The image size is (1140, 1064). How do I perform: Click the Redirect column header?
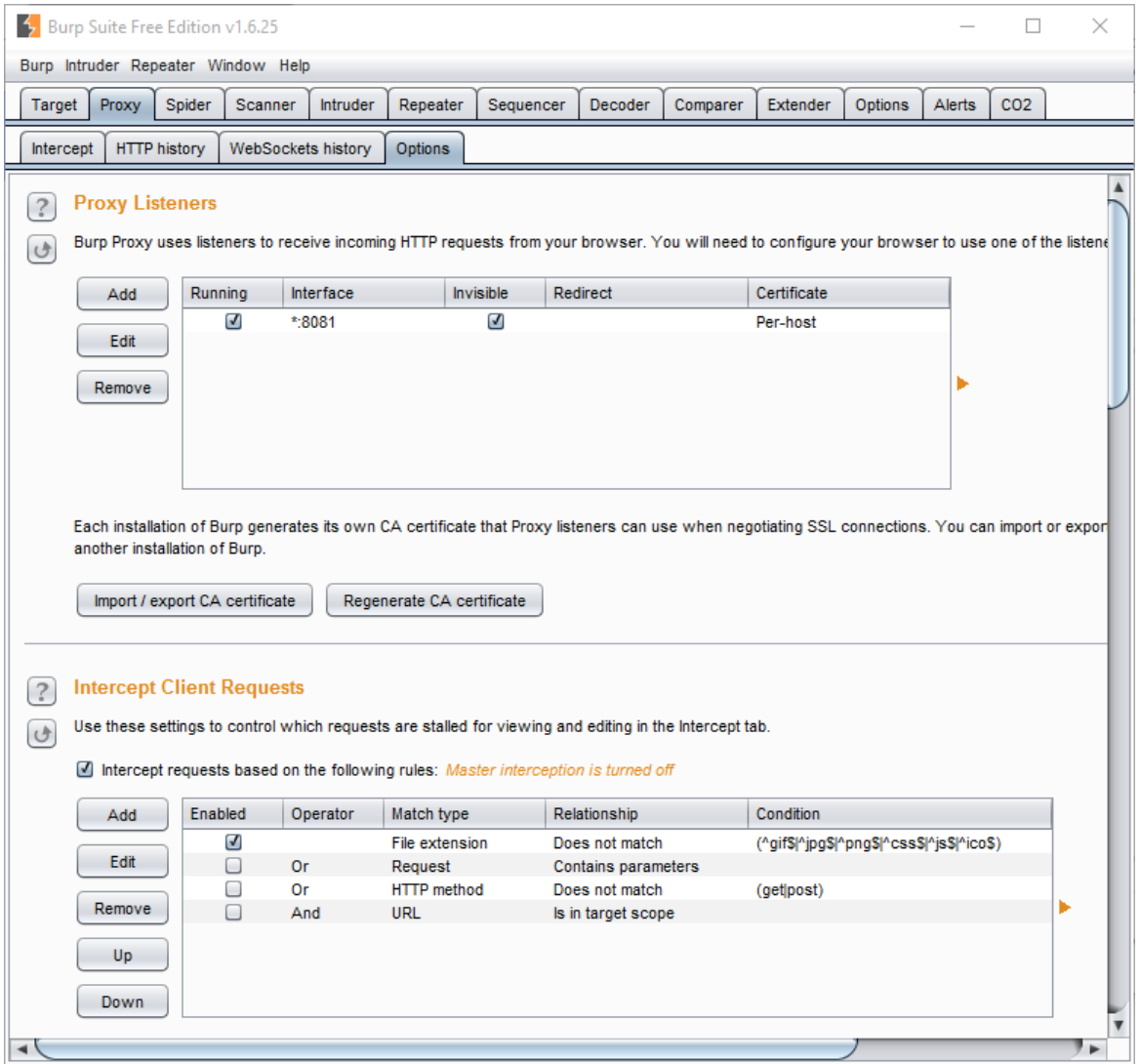coord(646,293)
